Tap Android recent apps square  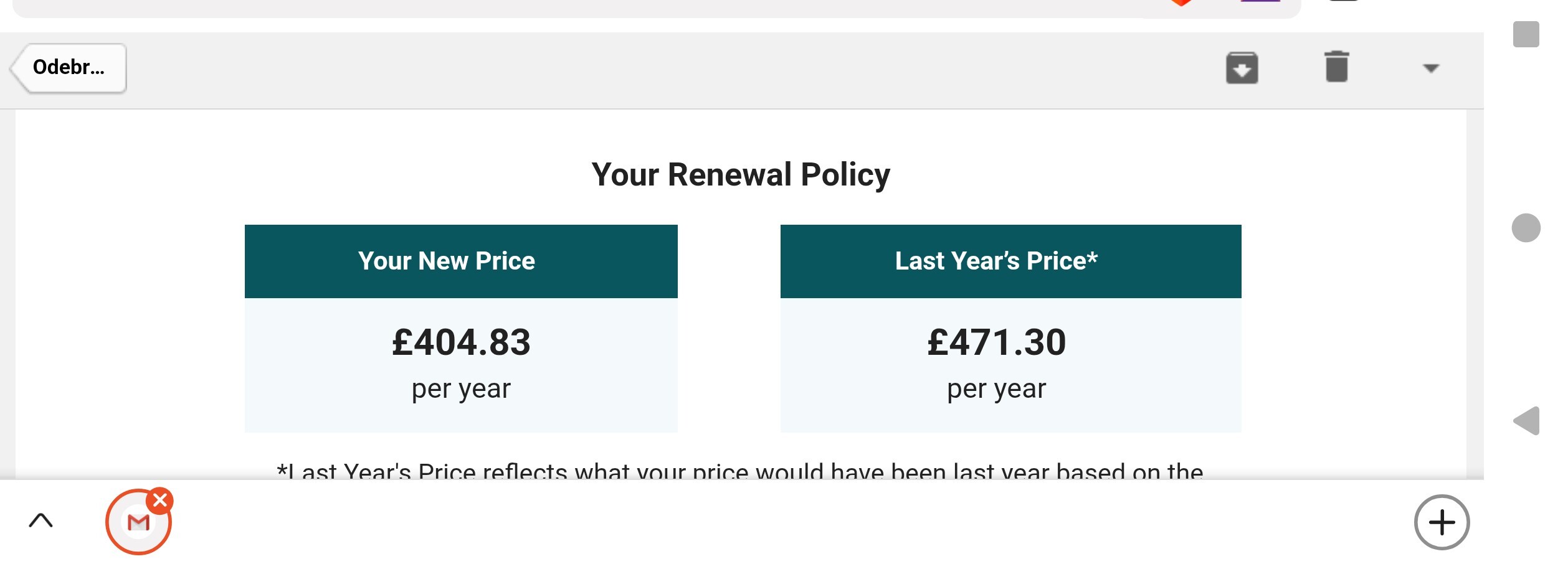click(x=1526, y=34)
